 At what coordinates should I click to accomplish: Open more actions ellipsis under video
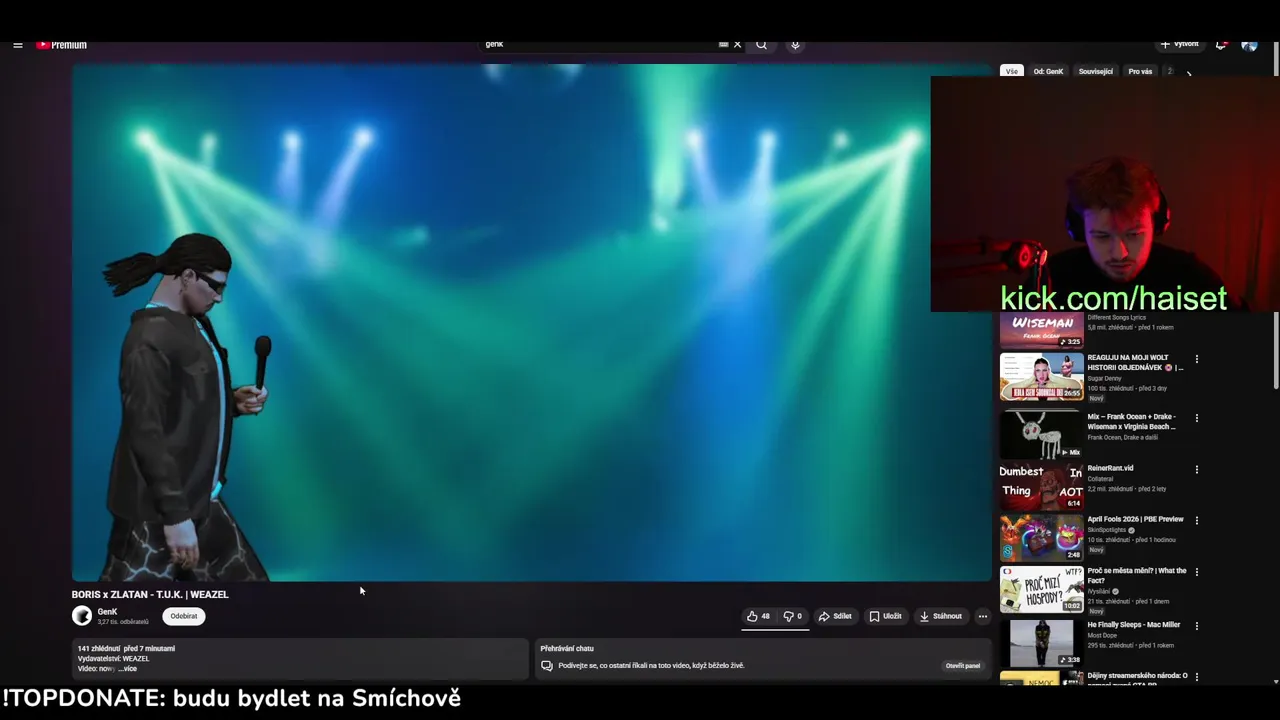point(983,616)
